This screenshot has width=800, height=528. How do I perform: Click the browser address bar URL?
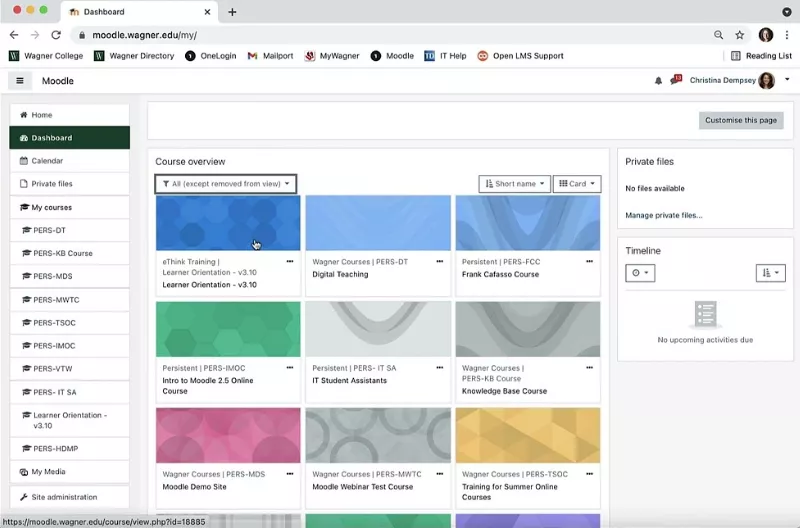coord(144,35)
